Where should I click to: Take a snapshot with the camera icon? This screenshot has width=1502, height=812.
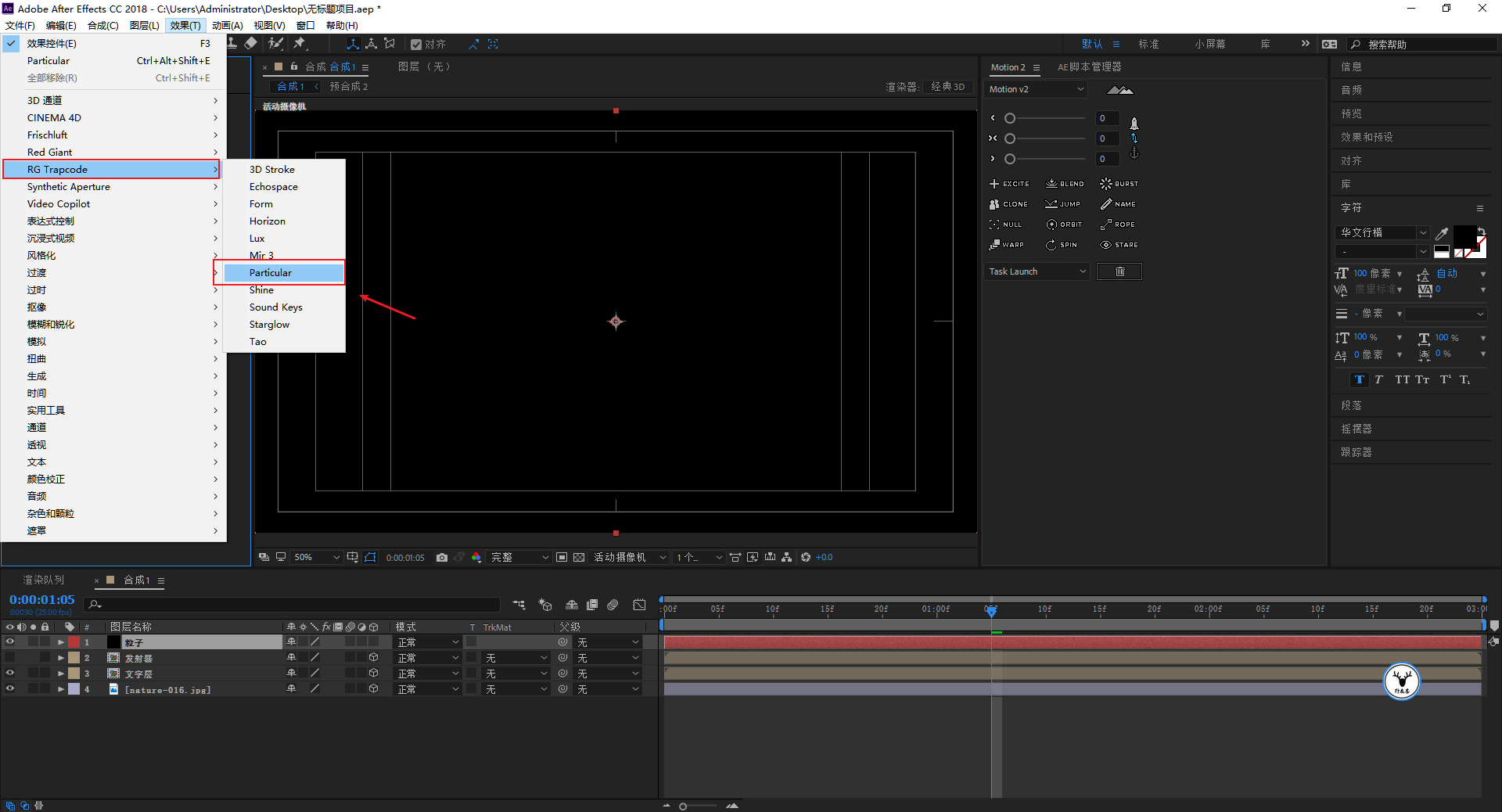tap(442, 558)
